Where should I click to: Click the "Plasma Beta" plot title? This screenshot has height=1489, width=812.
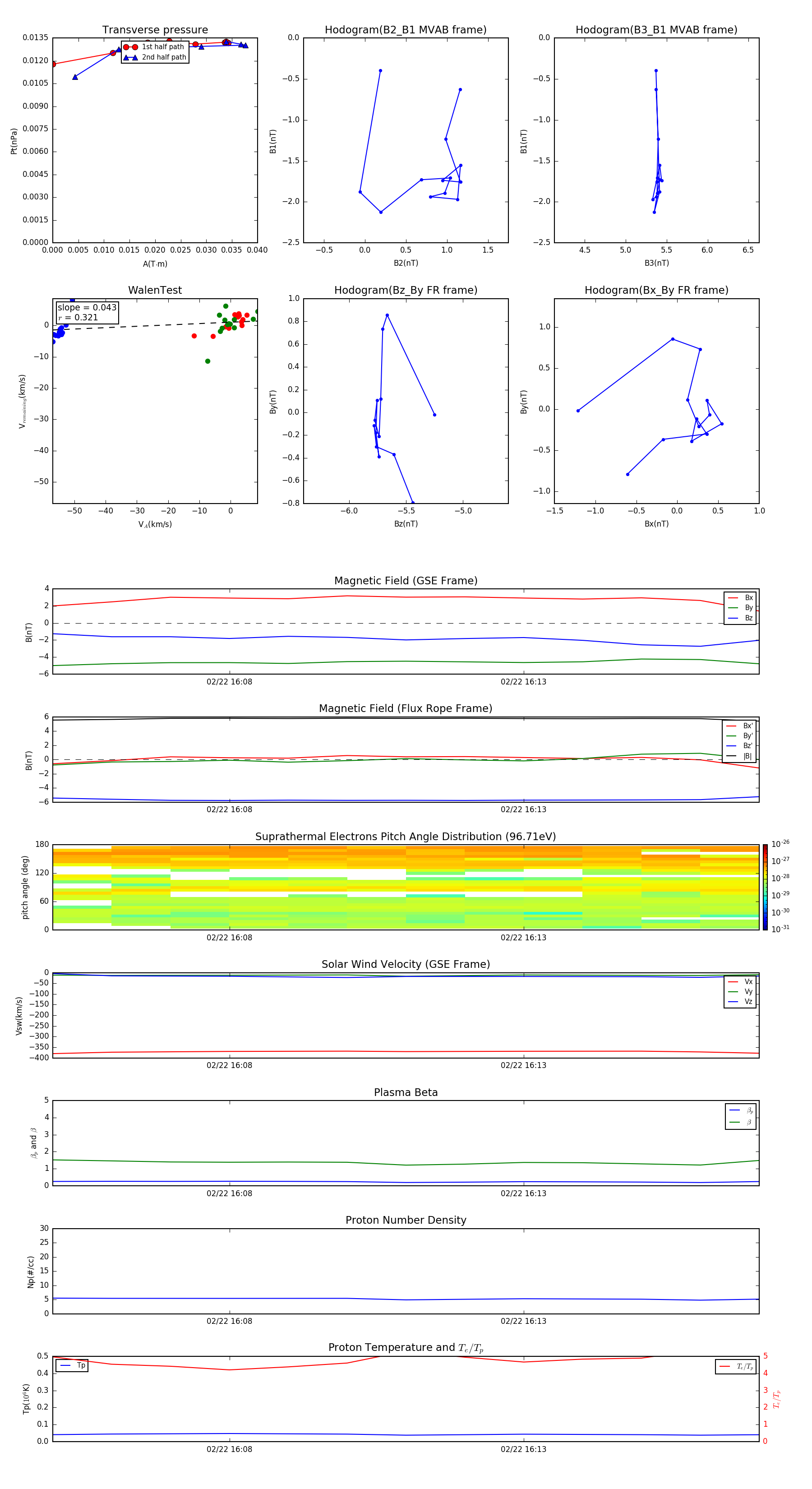[x=406, y=1093]
